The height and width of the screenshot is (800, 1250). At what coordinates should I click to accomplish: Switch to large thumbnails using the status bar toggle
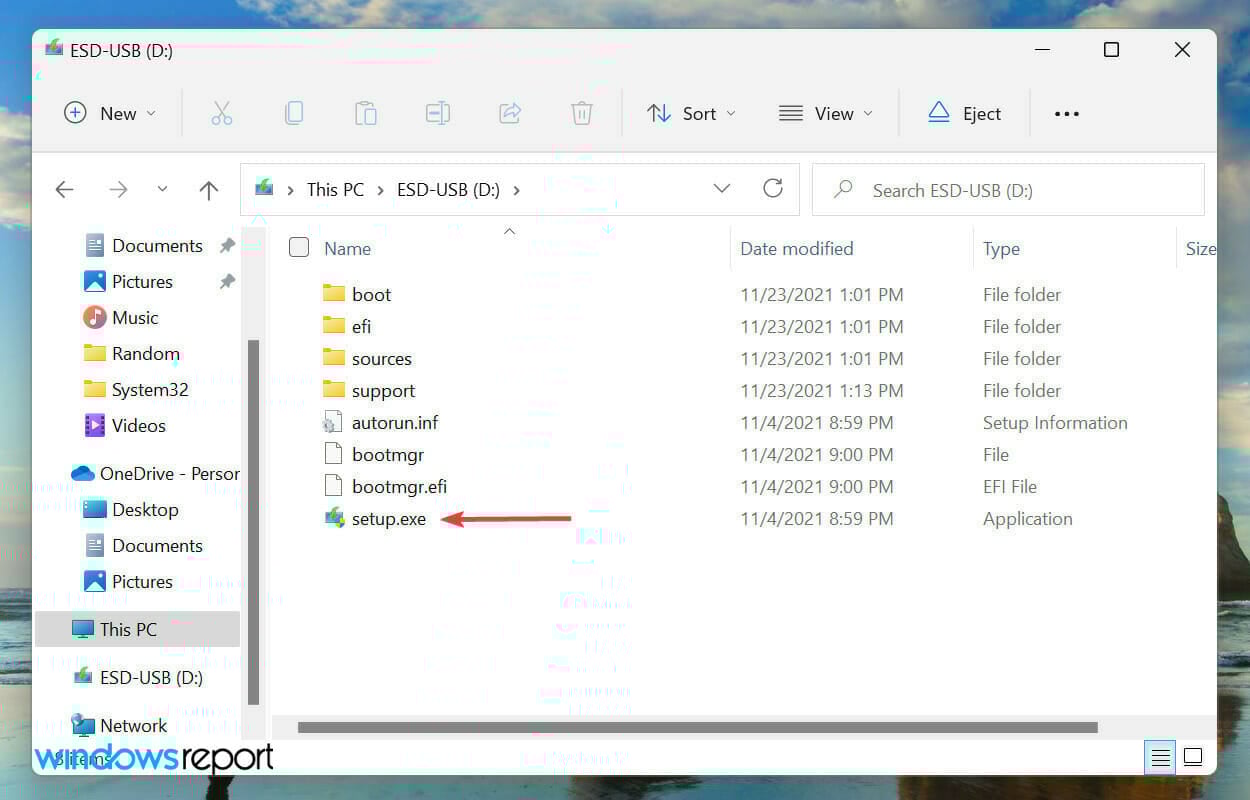coord(1193,757)
